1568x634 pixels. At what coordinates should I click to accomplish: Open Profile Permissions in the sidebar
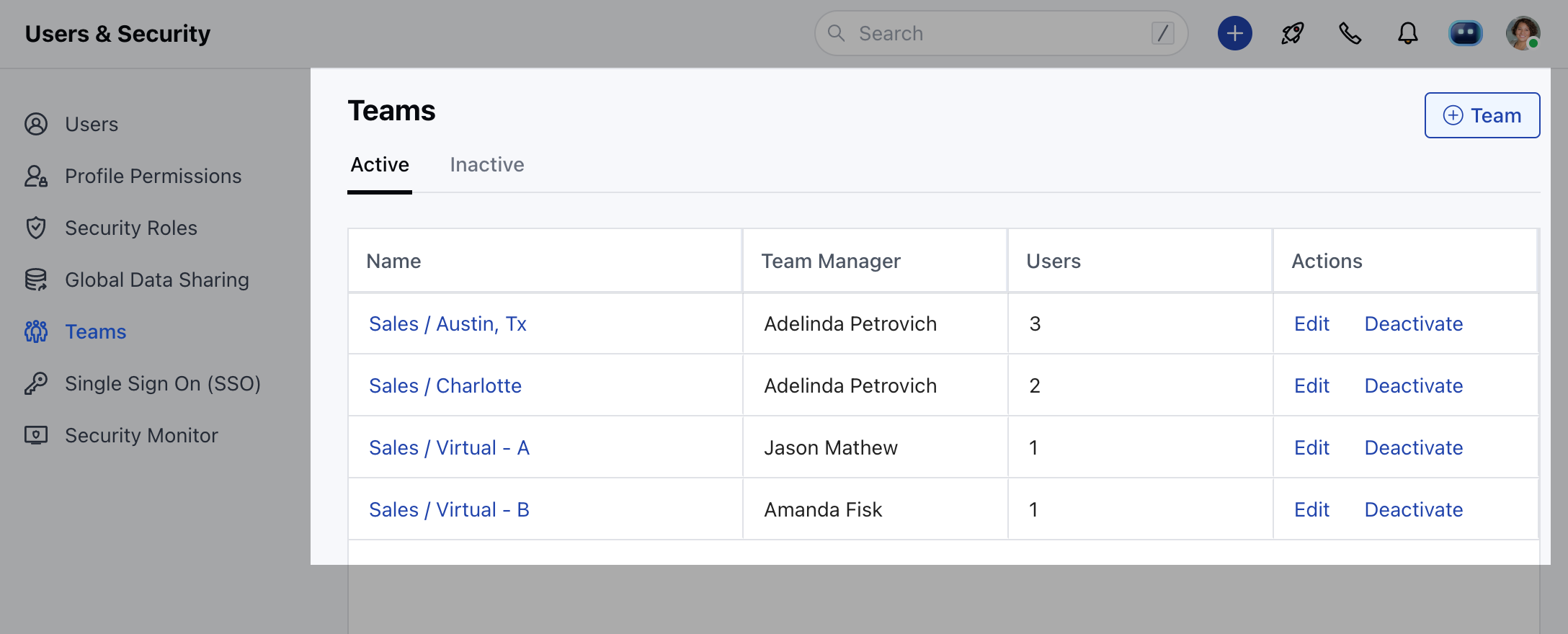pyautogui.click(x=153, y=177)
